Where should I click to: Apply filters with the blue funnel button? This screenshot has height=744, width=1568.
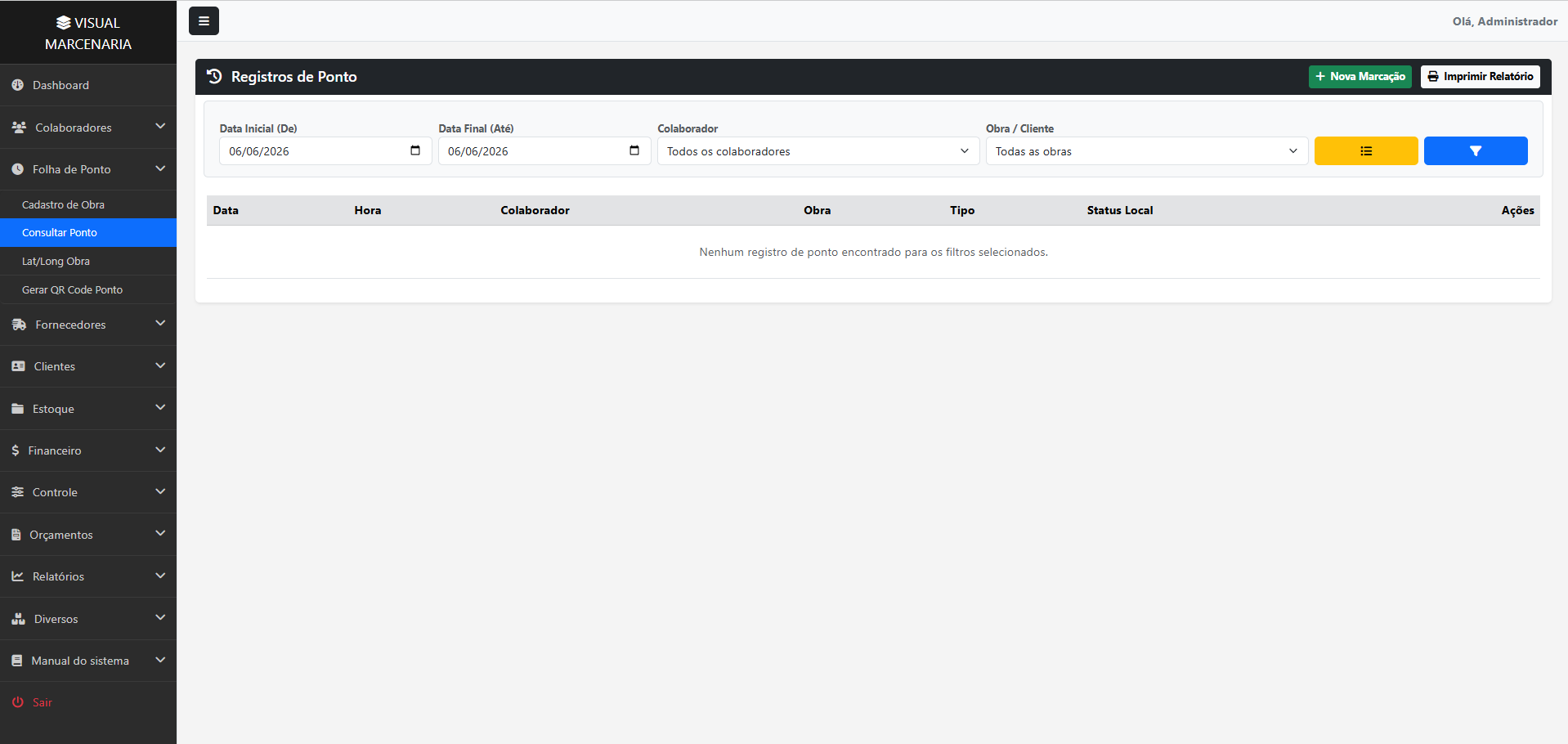click(x=1475, y=151)
